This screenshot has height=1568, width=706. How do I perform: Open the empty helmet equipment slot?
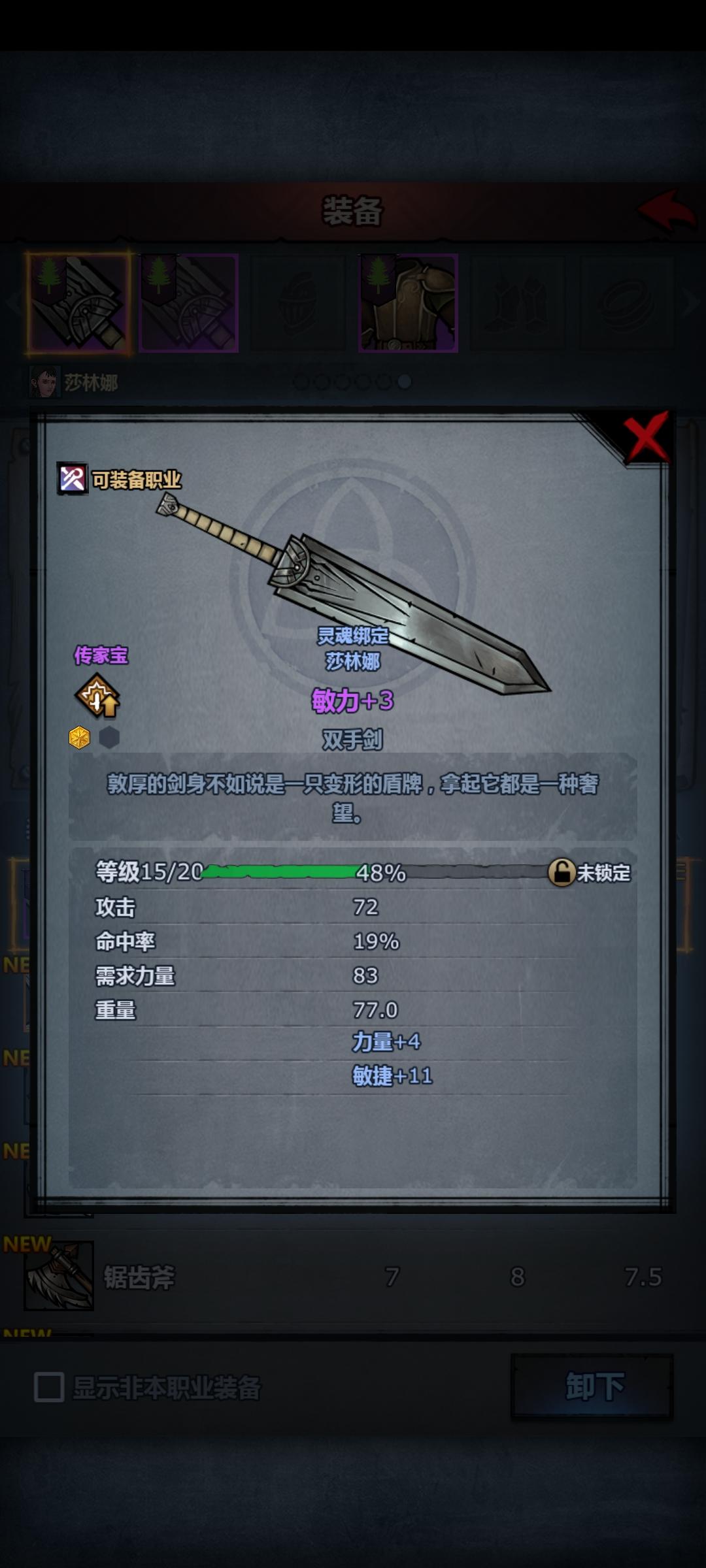(x=298, y=303)
